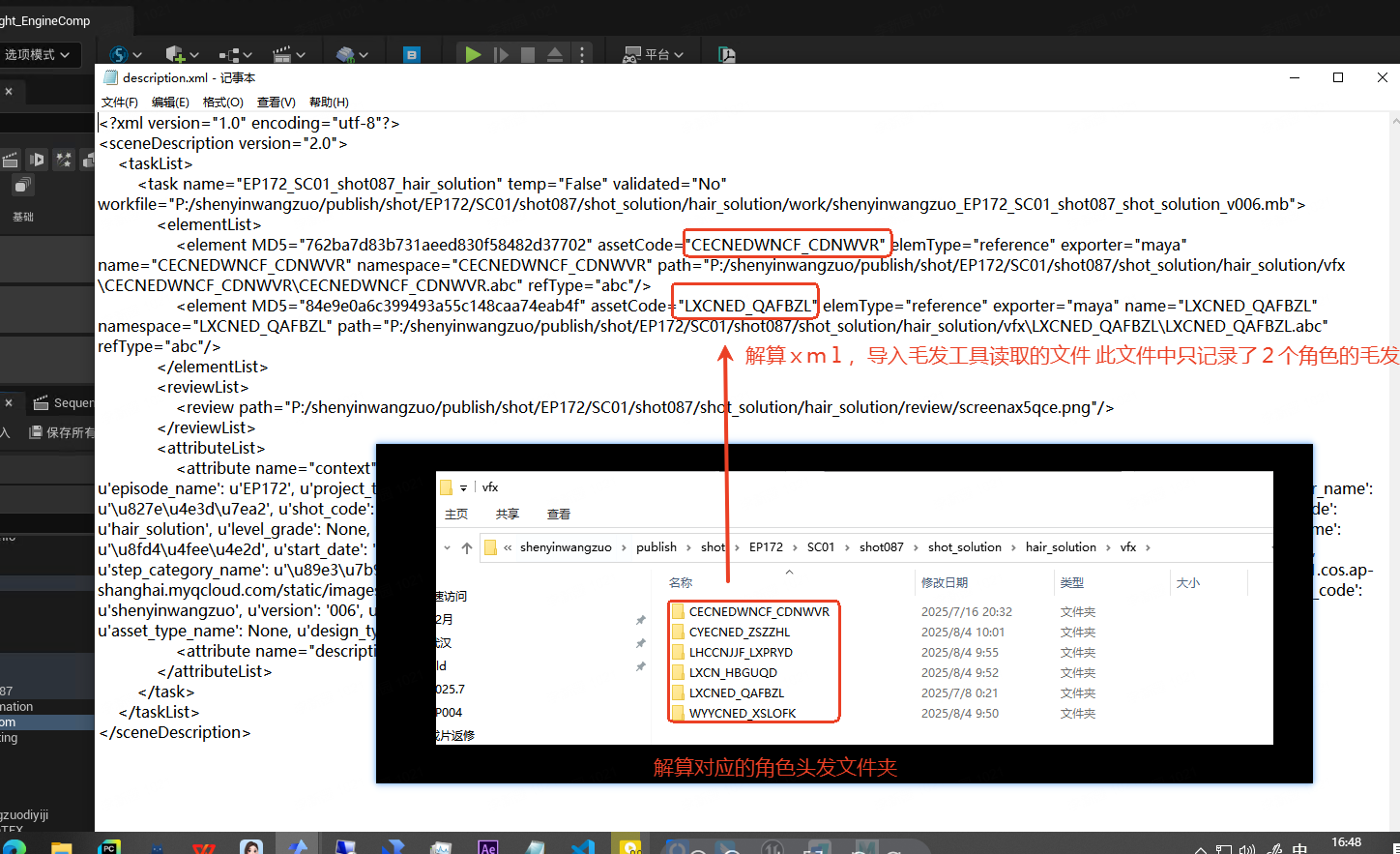1400x854 pixels.
Task: Click the visual effects sparkle icon in panel
Action: [x=64, y=160]
